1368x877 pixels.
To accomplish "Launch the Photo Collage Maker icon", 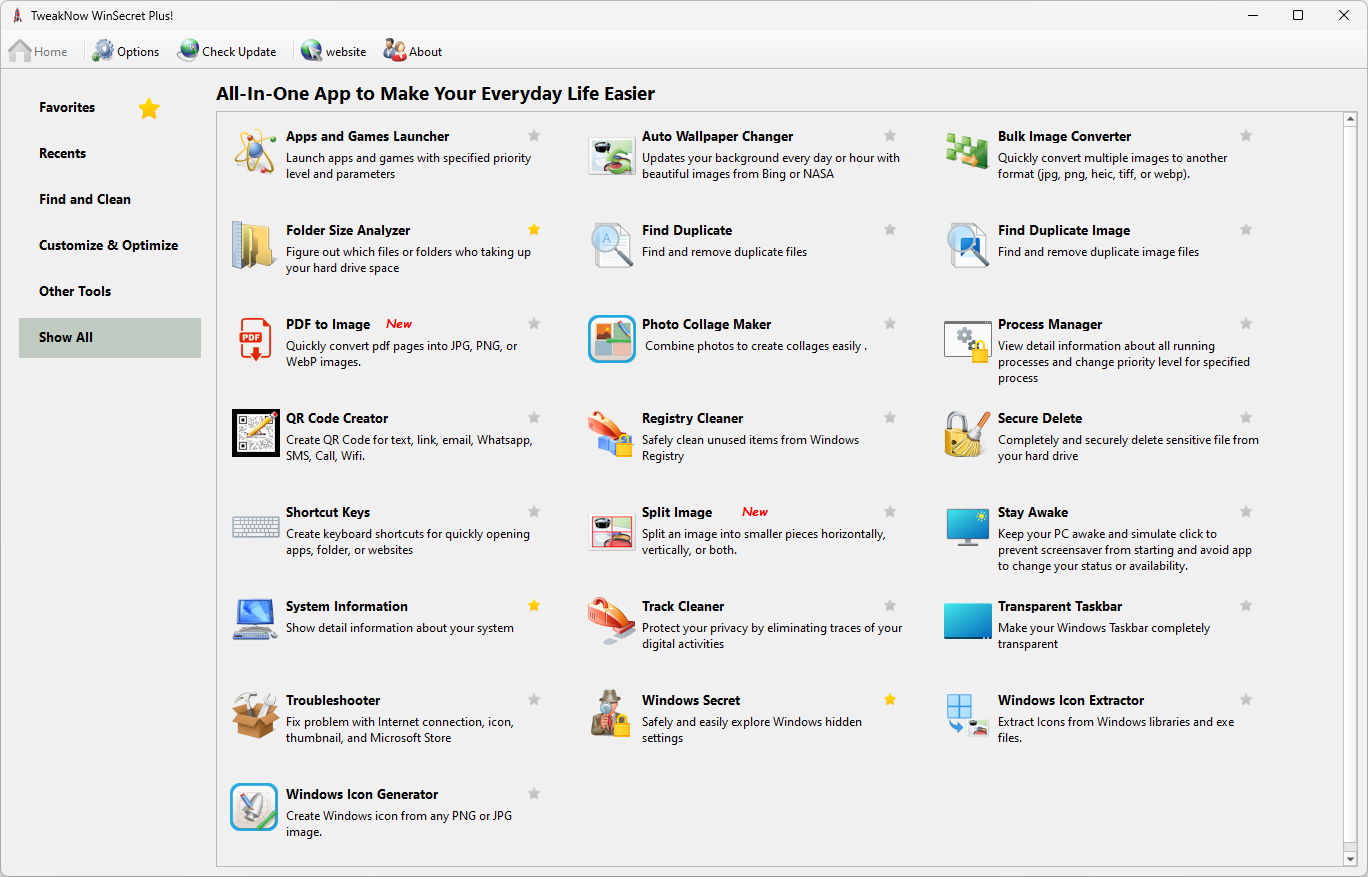I will click(x=612, y=339).
